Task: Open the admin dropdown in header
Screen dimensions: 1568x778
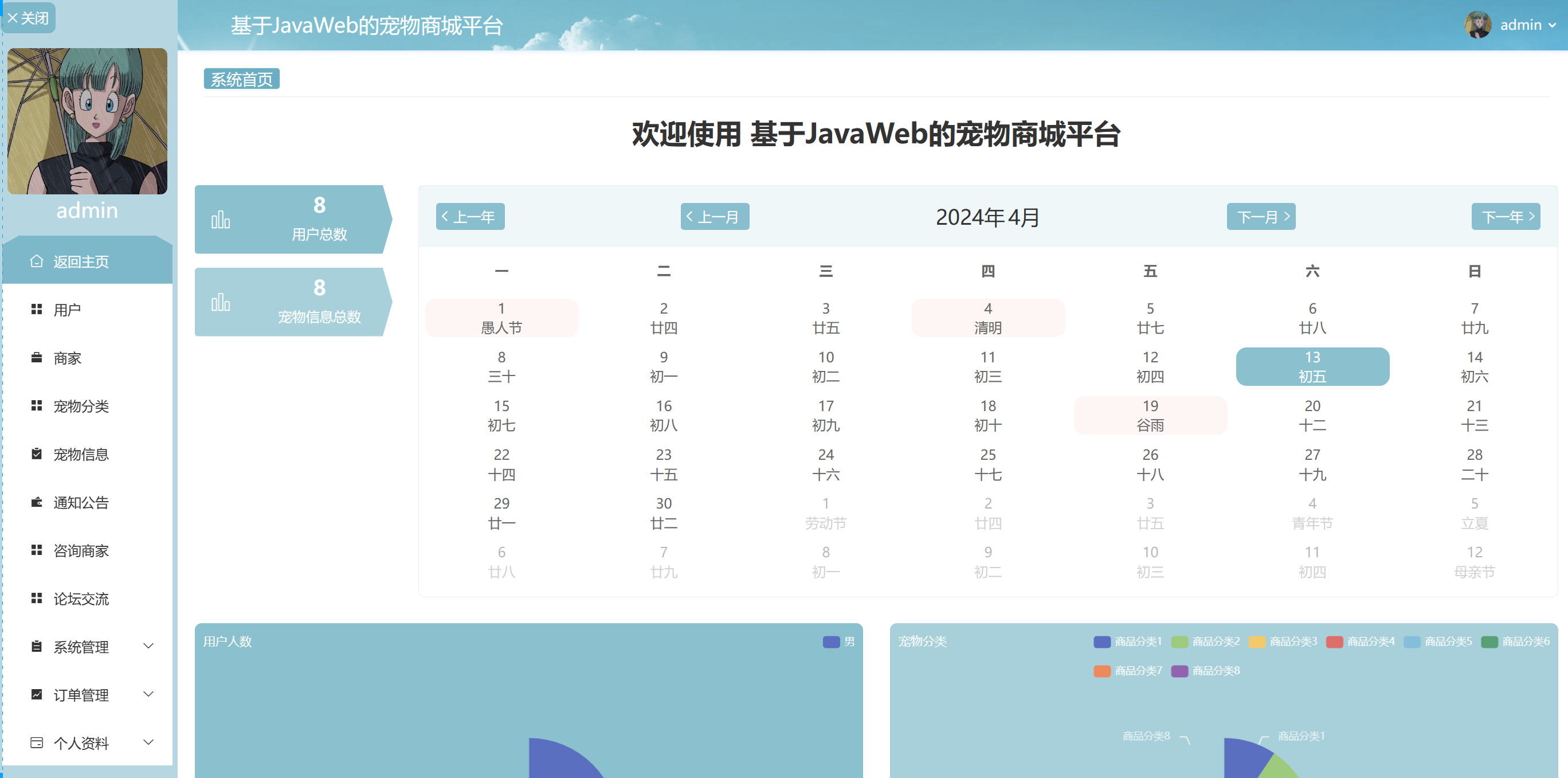Action: (1522, 25)
